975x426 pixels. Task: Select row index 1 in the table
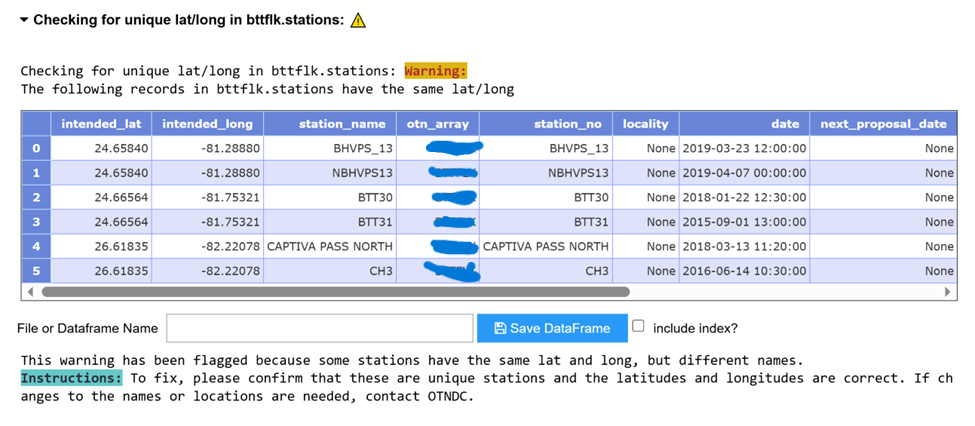(36, 173)
